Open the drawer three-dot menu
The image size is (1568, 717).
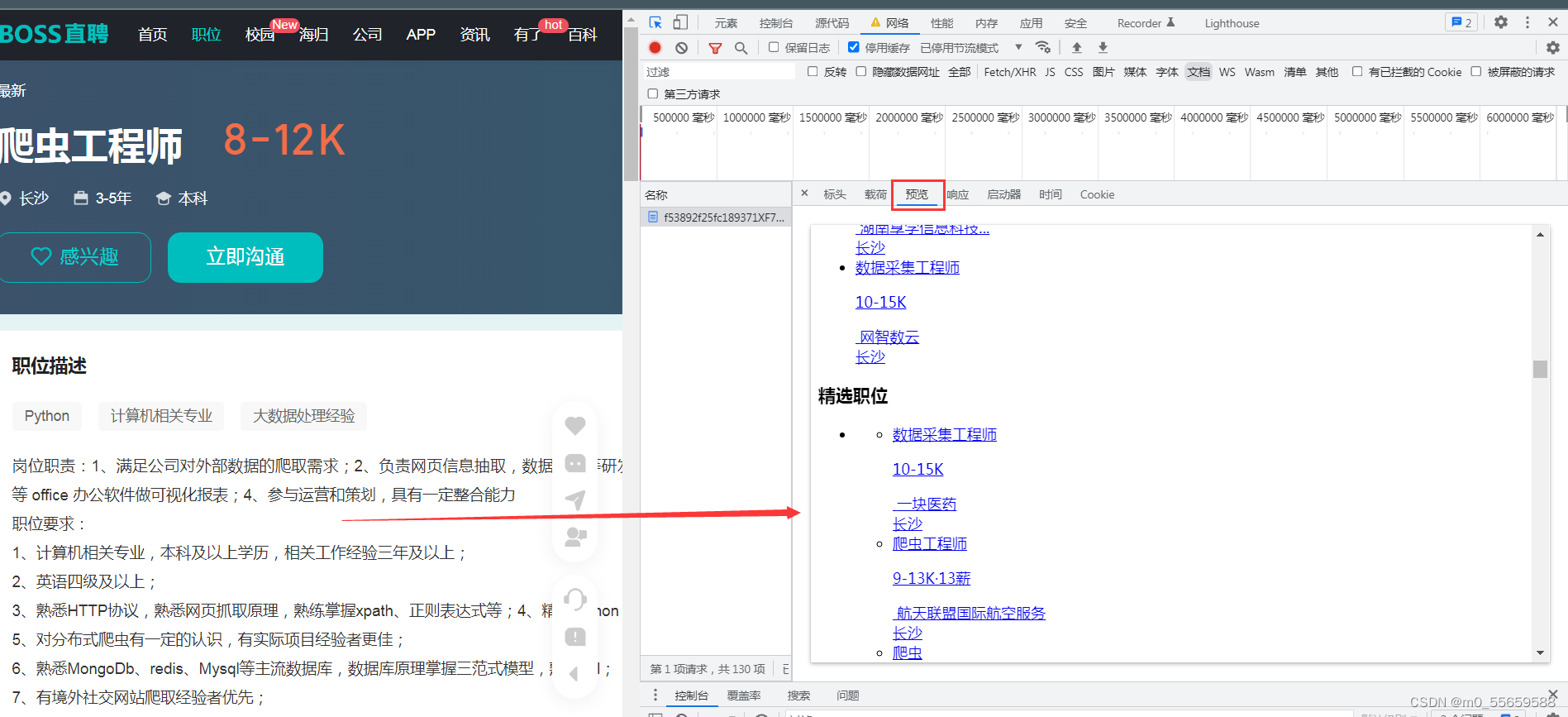click(655, 695)
